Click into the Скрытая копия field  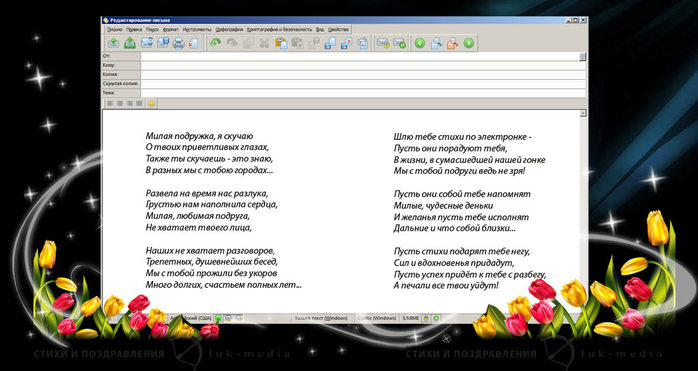click(363, 84)
